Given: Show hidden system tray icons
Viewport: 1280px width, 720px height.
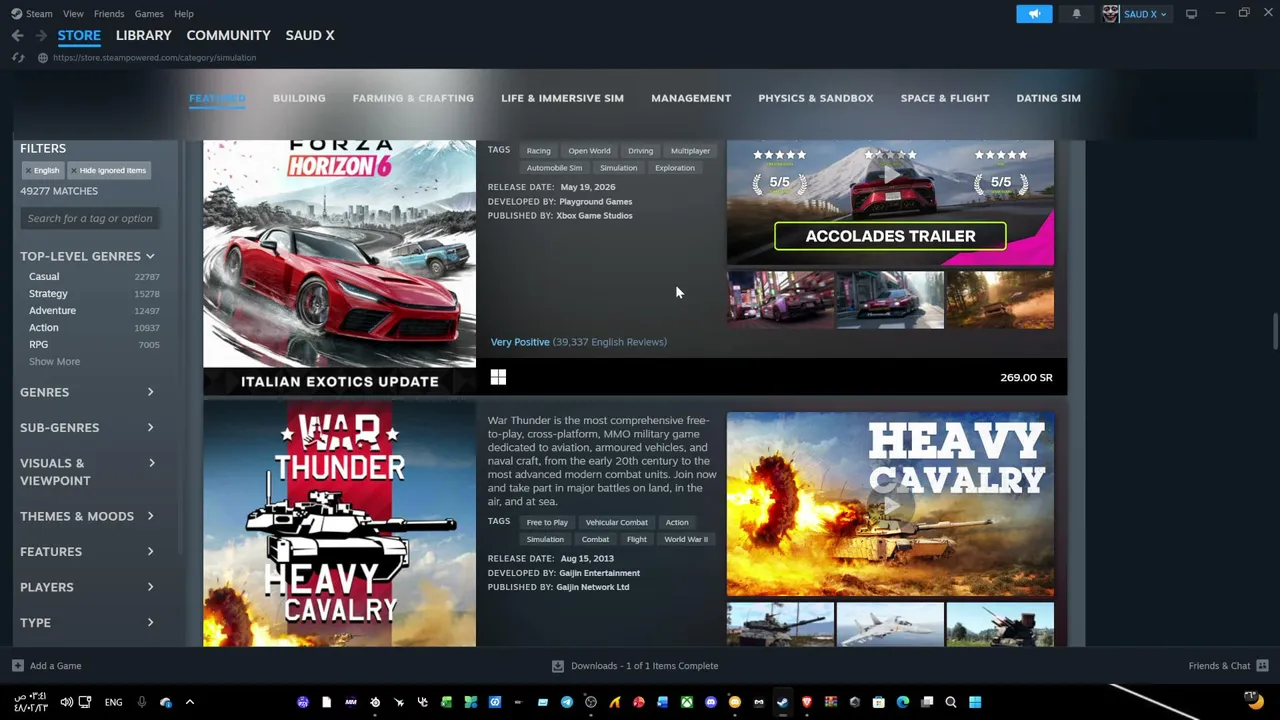Looking at the screenshot, I should click(x=190, y=702).
